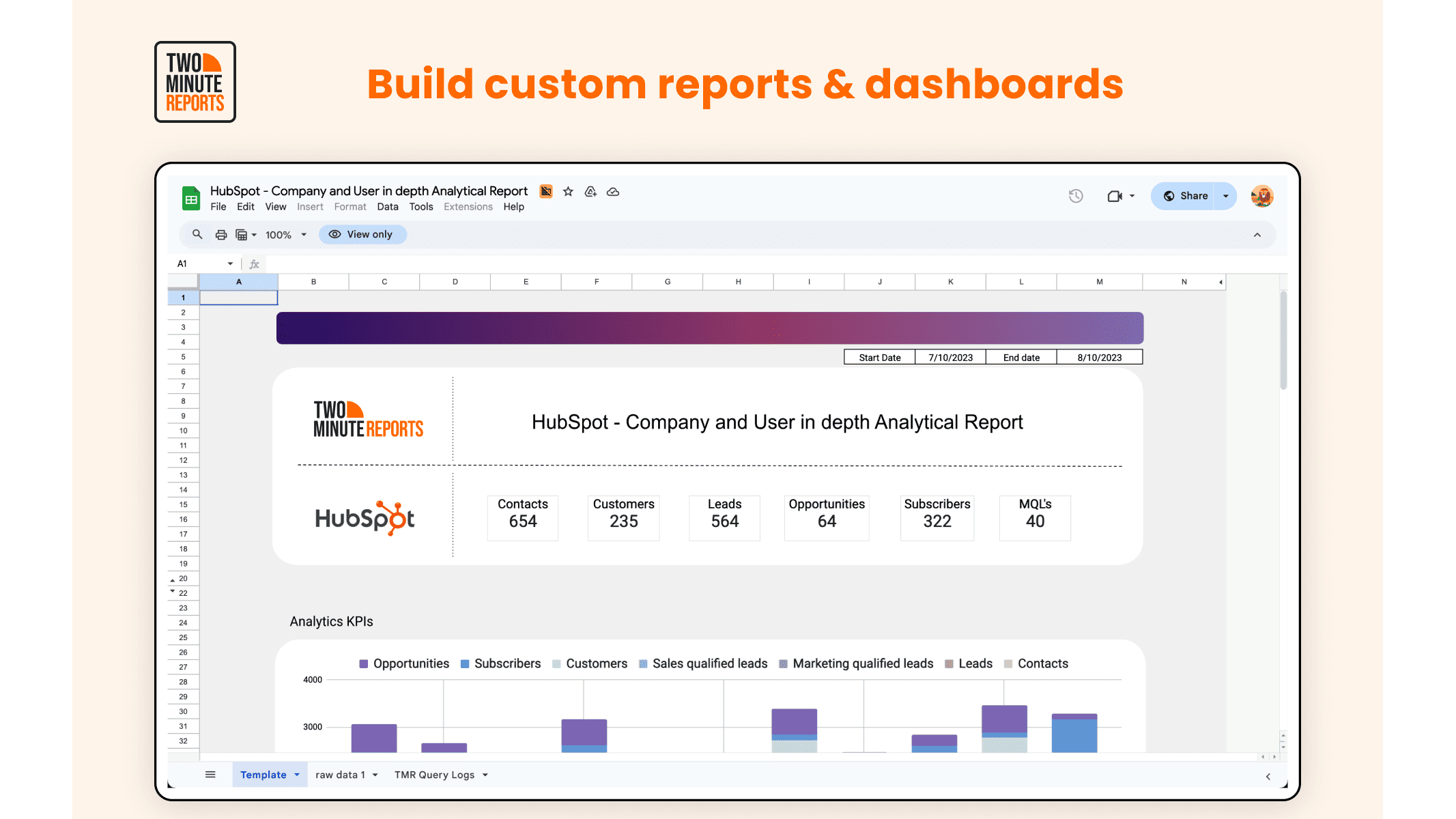This screenshot has height=819, width=1456.
Task: Click the Google Sheets home logo
Action: (x=191, y=199)
